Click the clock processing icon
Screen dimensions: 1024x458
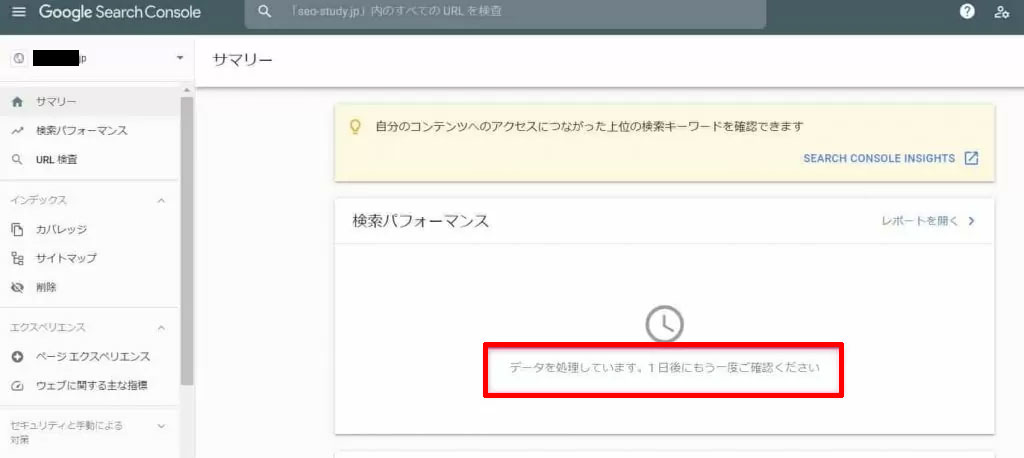coord(664,323)
